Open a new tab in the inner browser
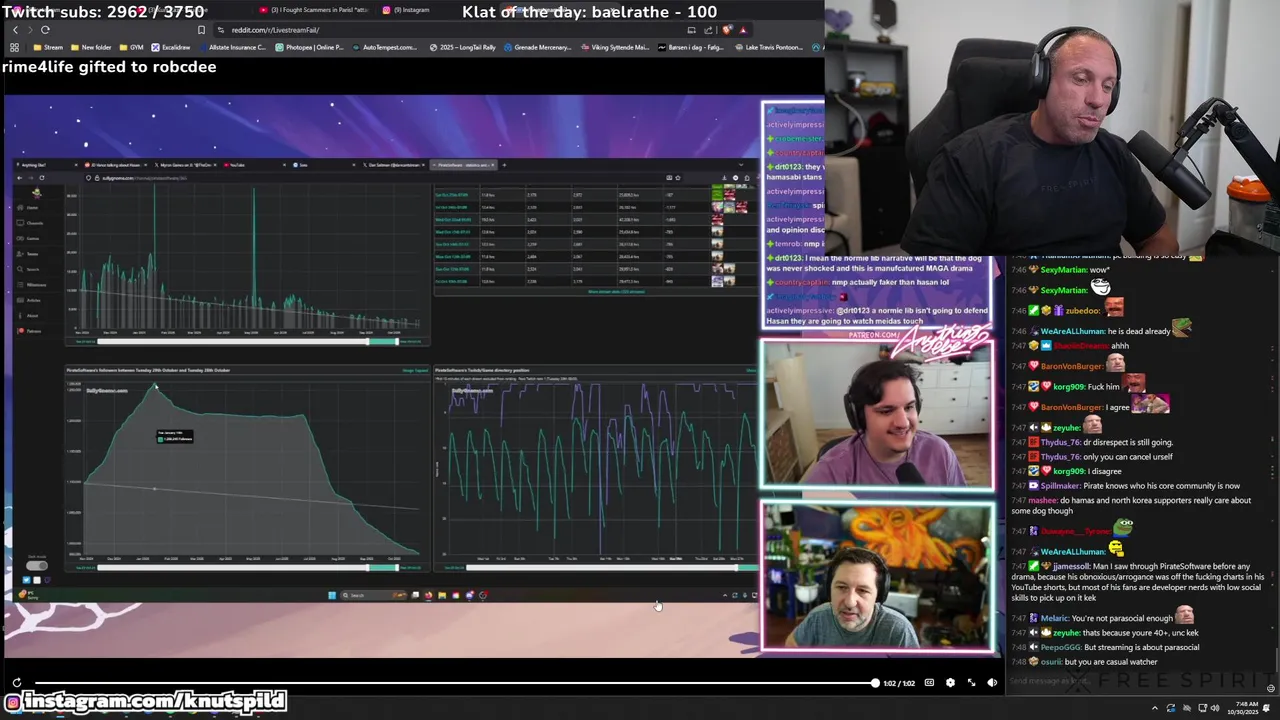The width and height of the screenshot is (1280, 720). click(x=504, y=165)
